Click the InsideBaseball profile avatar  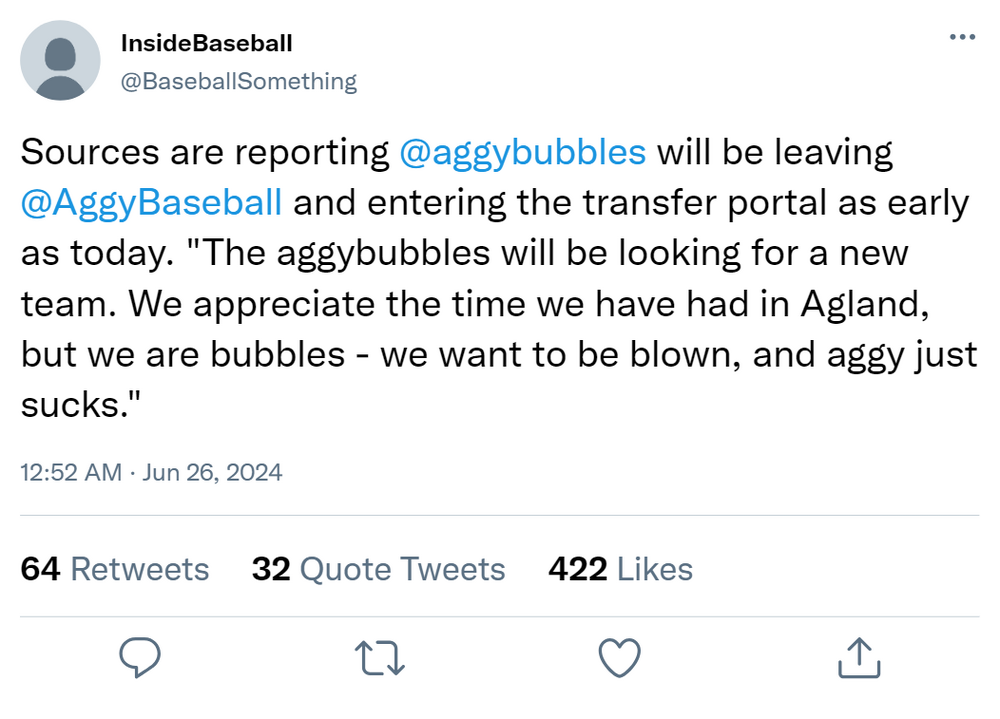[60, 60]
